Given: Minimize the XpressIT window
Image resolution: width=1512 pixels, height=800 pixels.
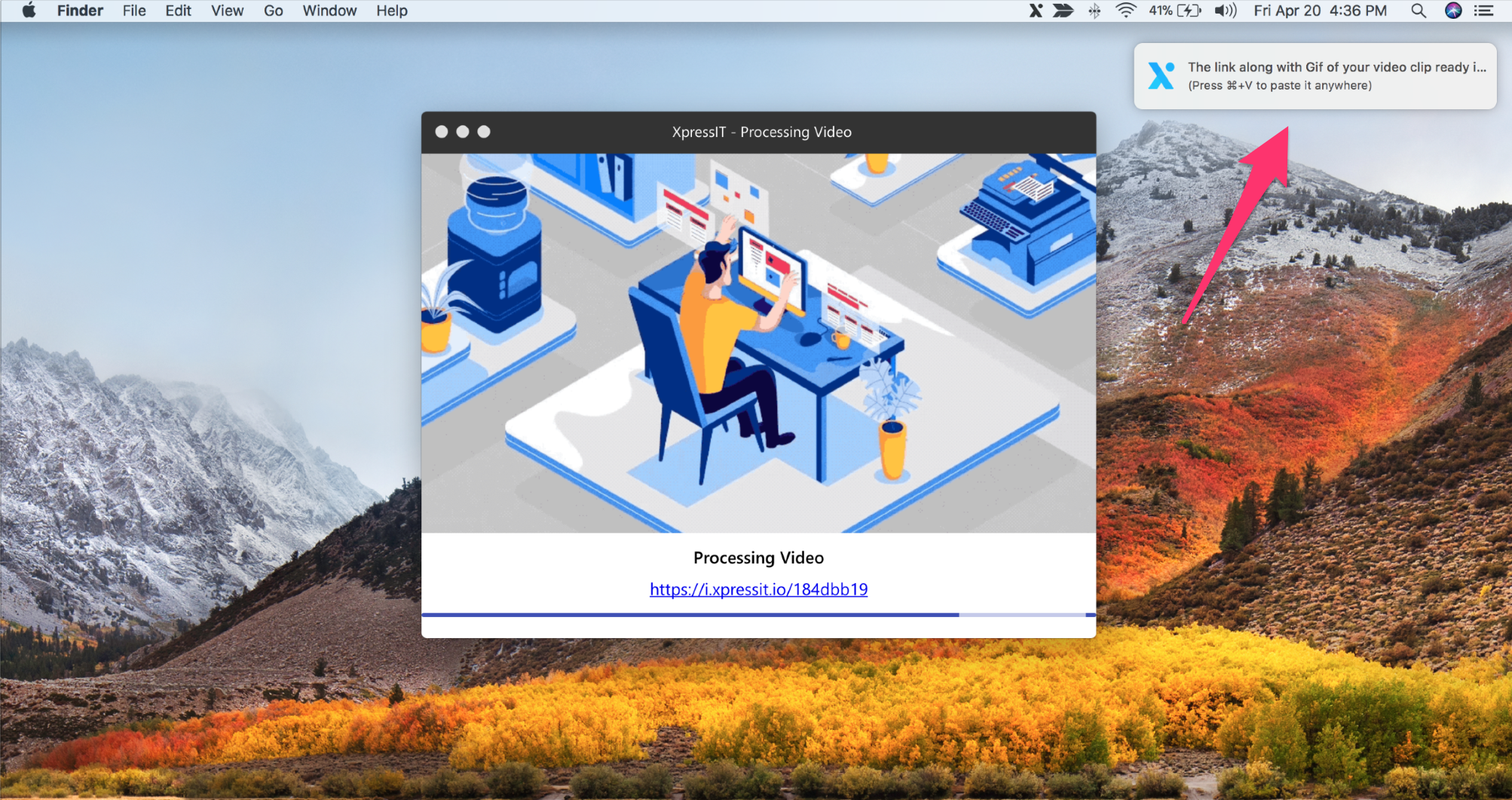Looking at the screenshot, I should [x=463, y=132].
